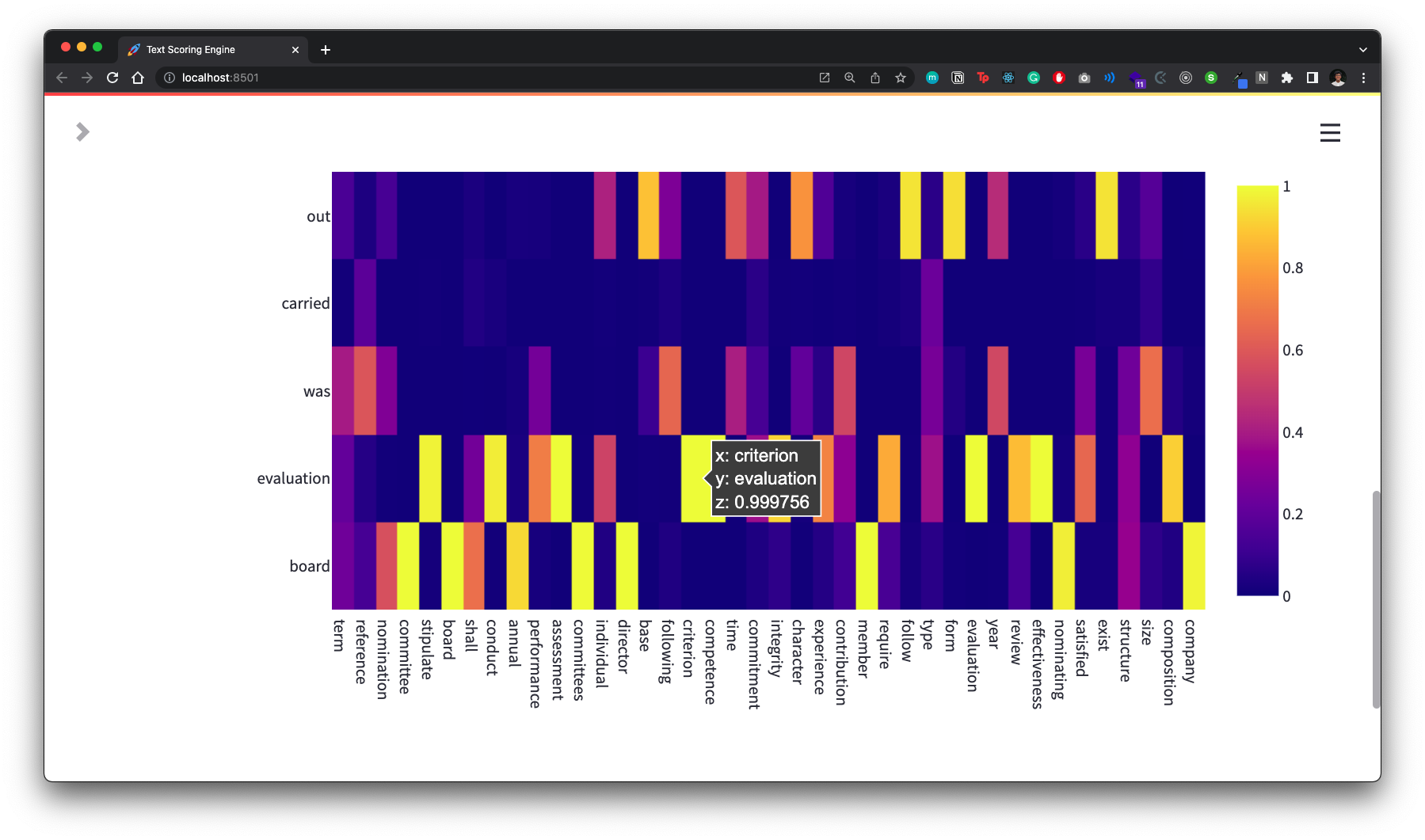The height and width of the screenshot is (840, 1425).
Task: Reload the page
Action: coord(112,78)
